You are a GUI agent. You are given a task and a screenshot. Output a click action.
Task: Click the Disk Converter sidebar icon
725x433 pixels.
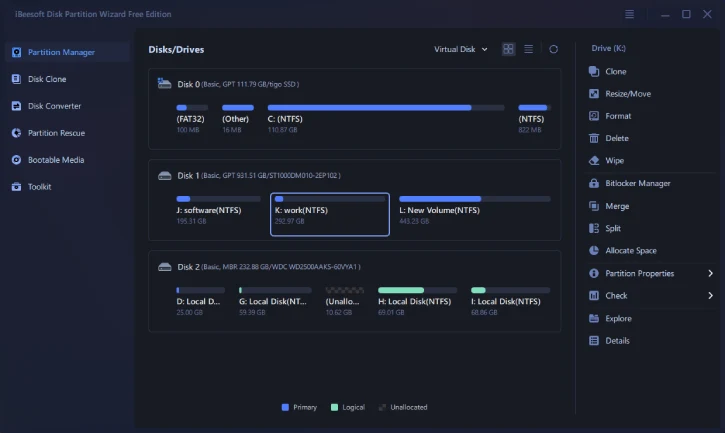(x=16, y=106)
